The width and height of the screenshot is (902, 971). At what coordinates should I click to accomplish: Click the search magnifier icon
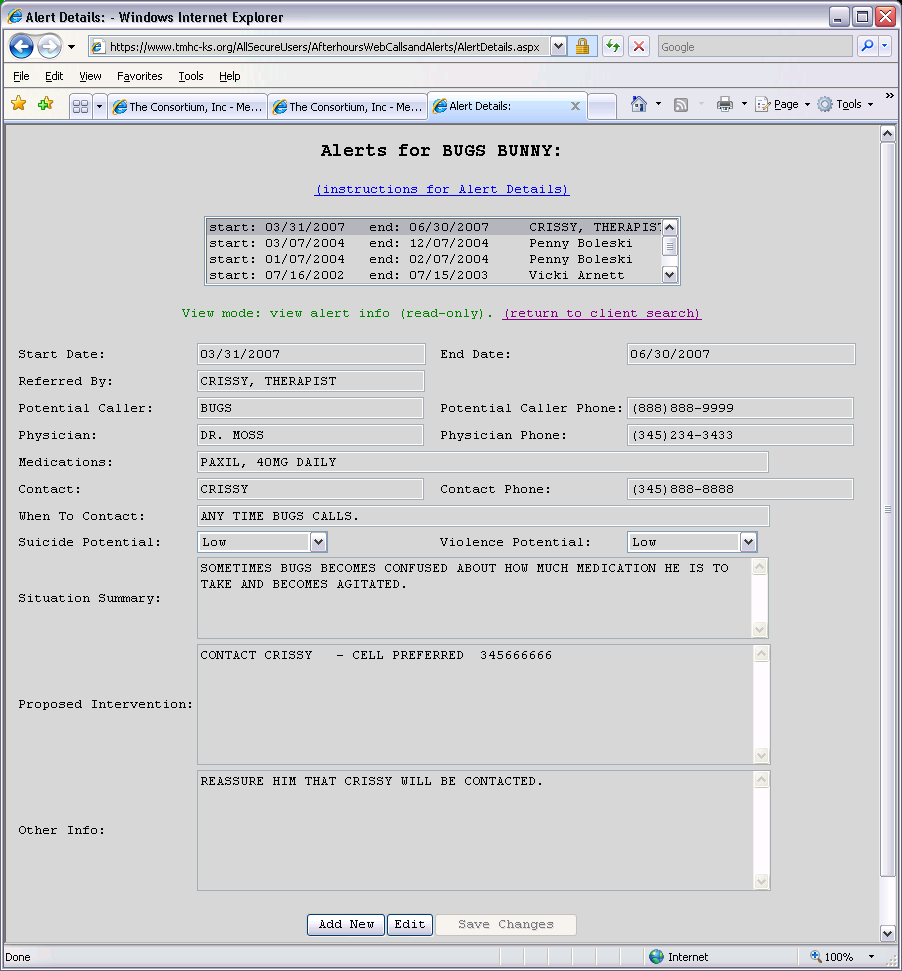(x=868, y=46)
